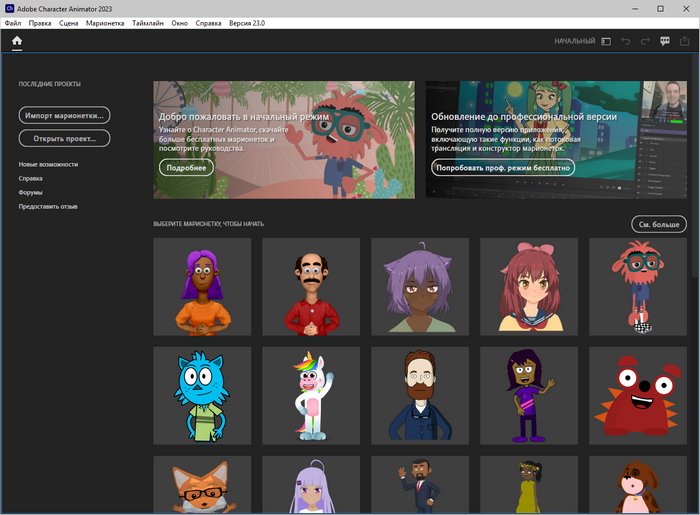Click the Adobe Character Animator title icon
The height and width of the screenshot is (515, 700).
[x=9, y=8]
